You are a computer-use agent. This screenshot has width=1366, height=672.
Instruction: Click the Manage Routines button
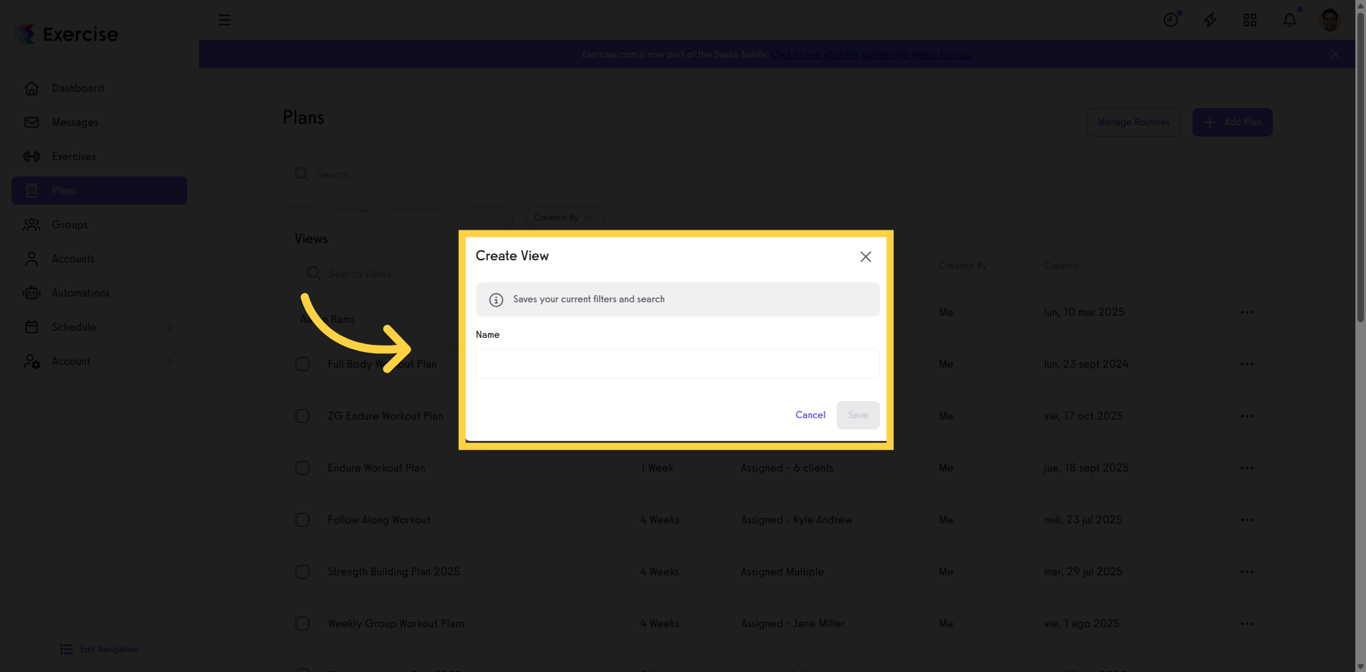tap(1133, 122)
